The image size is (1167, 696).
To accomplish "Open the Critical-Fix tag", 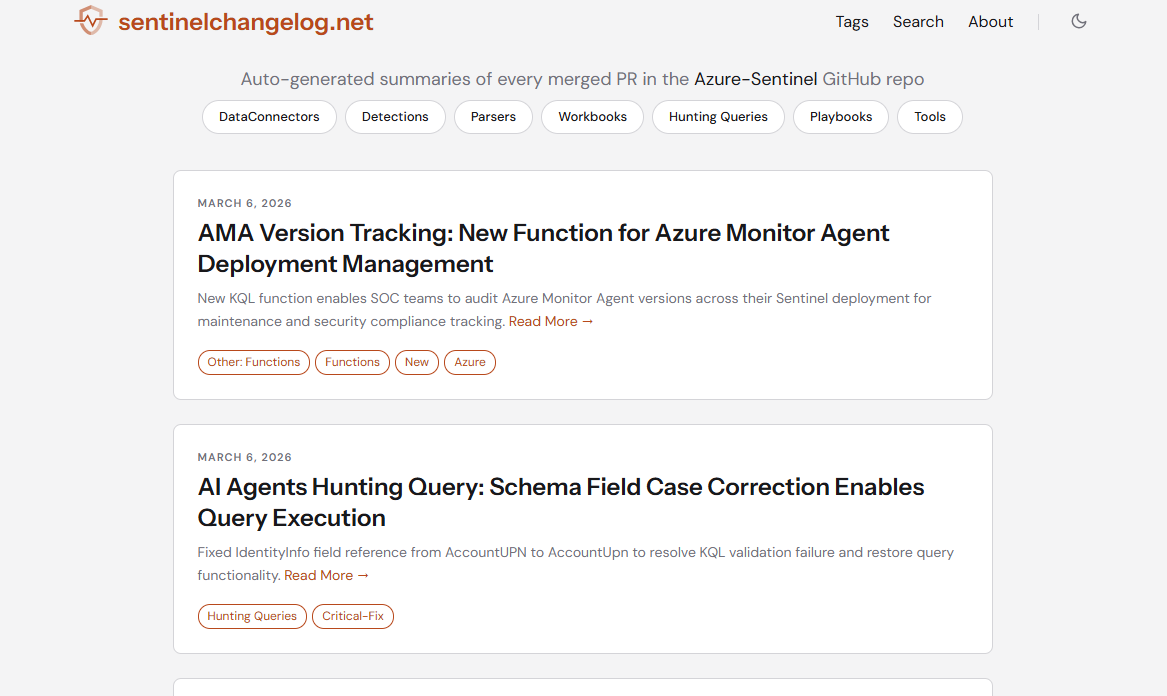I will pos(352,616).
